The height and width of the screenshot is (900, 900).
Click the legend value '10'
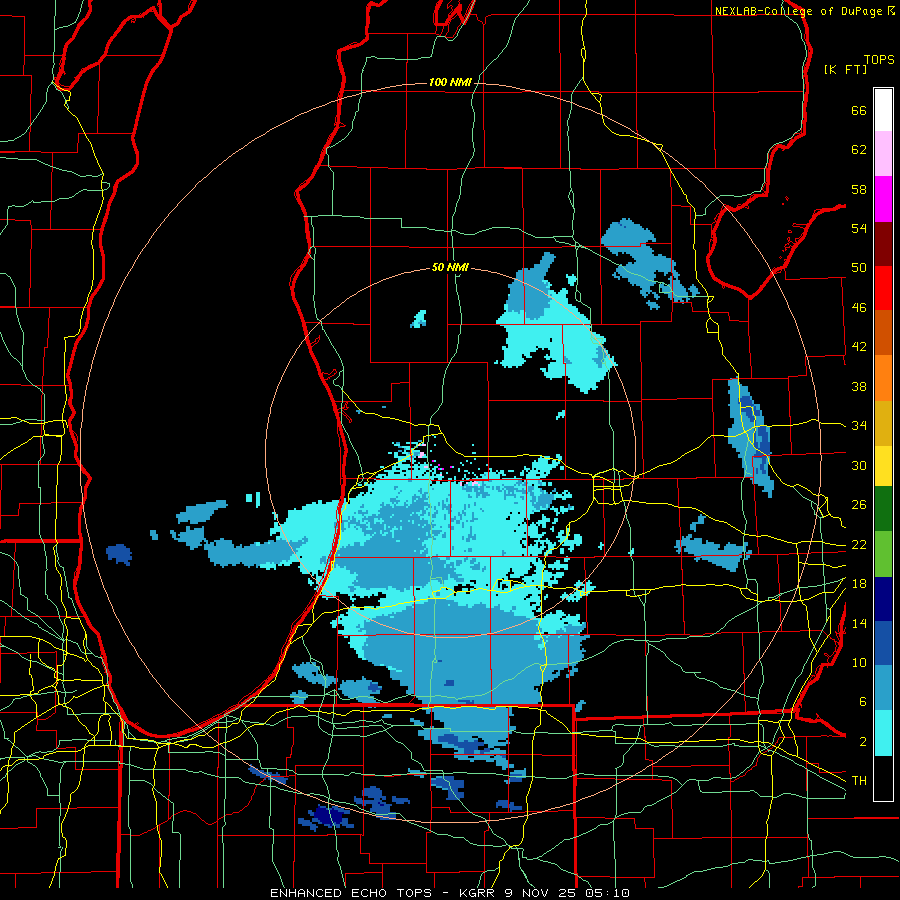859,663
